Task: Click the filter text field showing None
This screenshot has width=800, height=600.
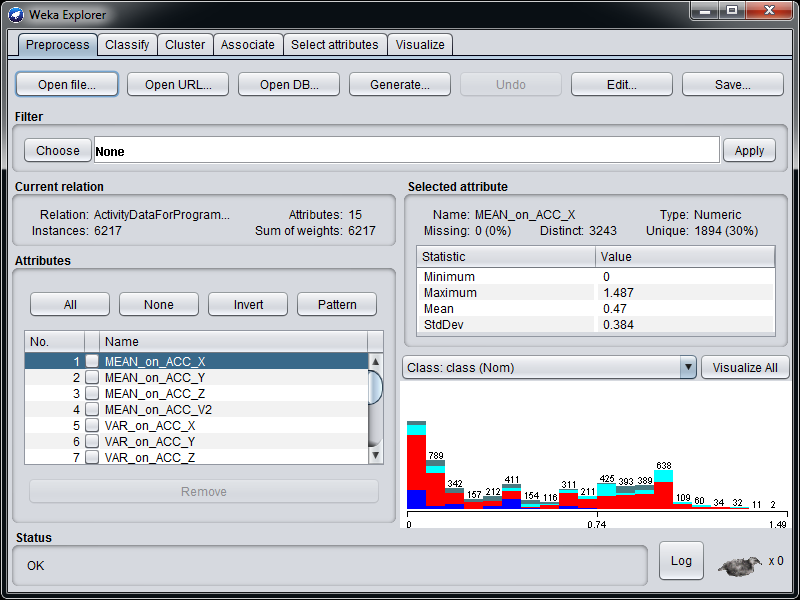Action: tap(407, 150)
